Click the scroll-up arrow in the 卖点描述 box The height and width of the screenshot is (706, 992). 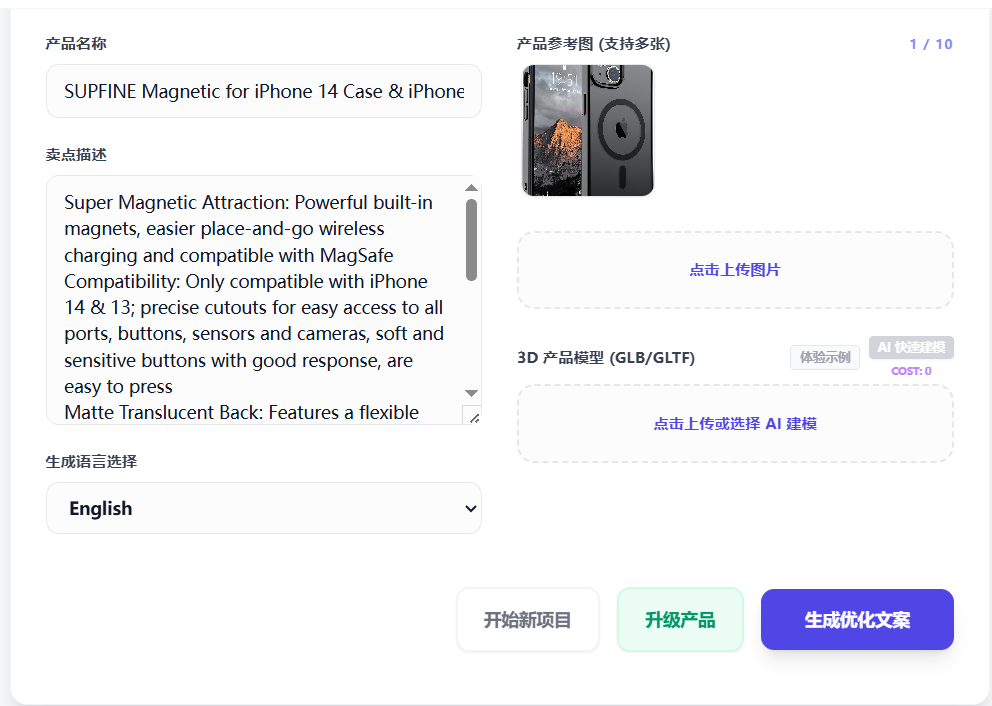(x=472, y=188)
